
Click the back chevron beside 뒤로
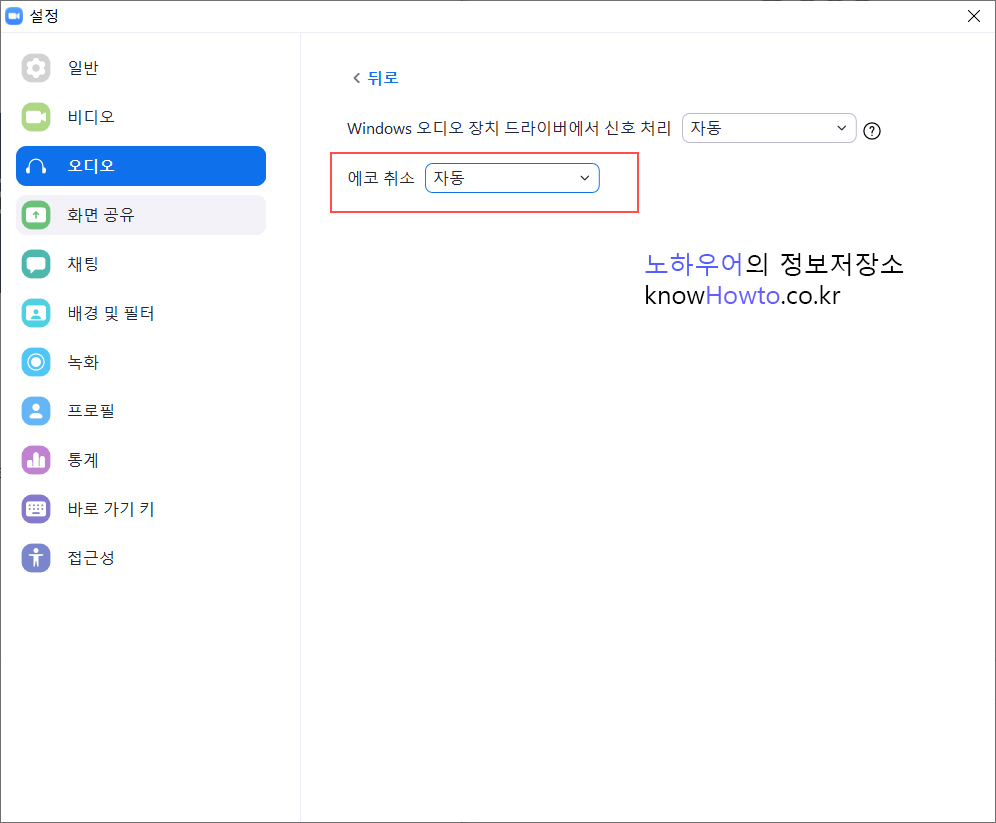pos(356,78)
